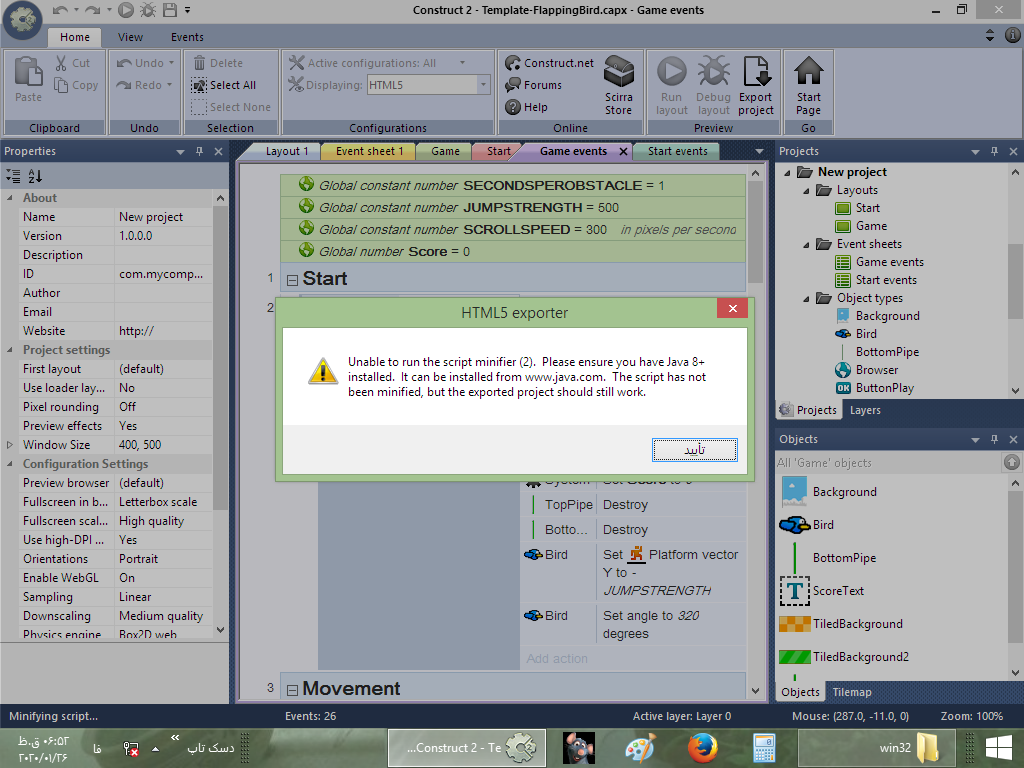Collapse the About properties section
The height and width of the screenshot is (768, 1024).
[x=10, y=197]
